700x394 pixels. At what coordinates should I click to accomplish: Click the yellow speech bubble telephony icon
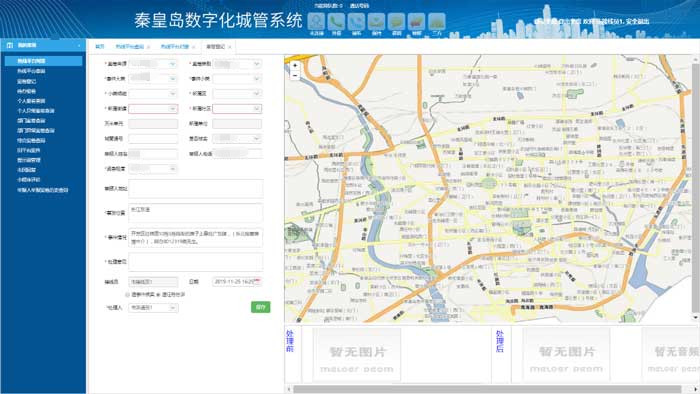(x=396, y=21)
